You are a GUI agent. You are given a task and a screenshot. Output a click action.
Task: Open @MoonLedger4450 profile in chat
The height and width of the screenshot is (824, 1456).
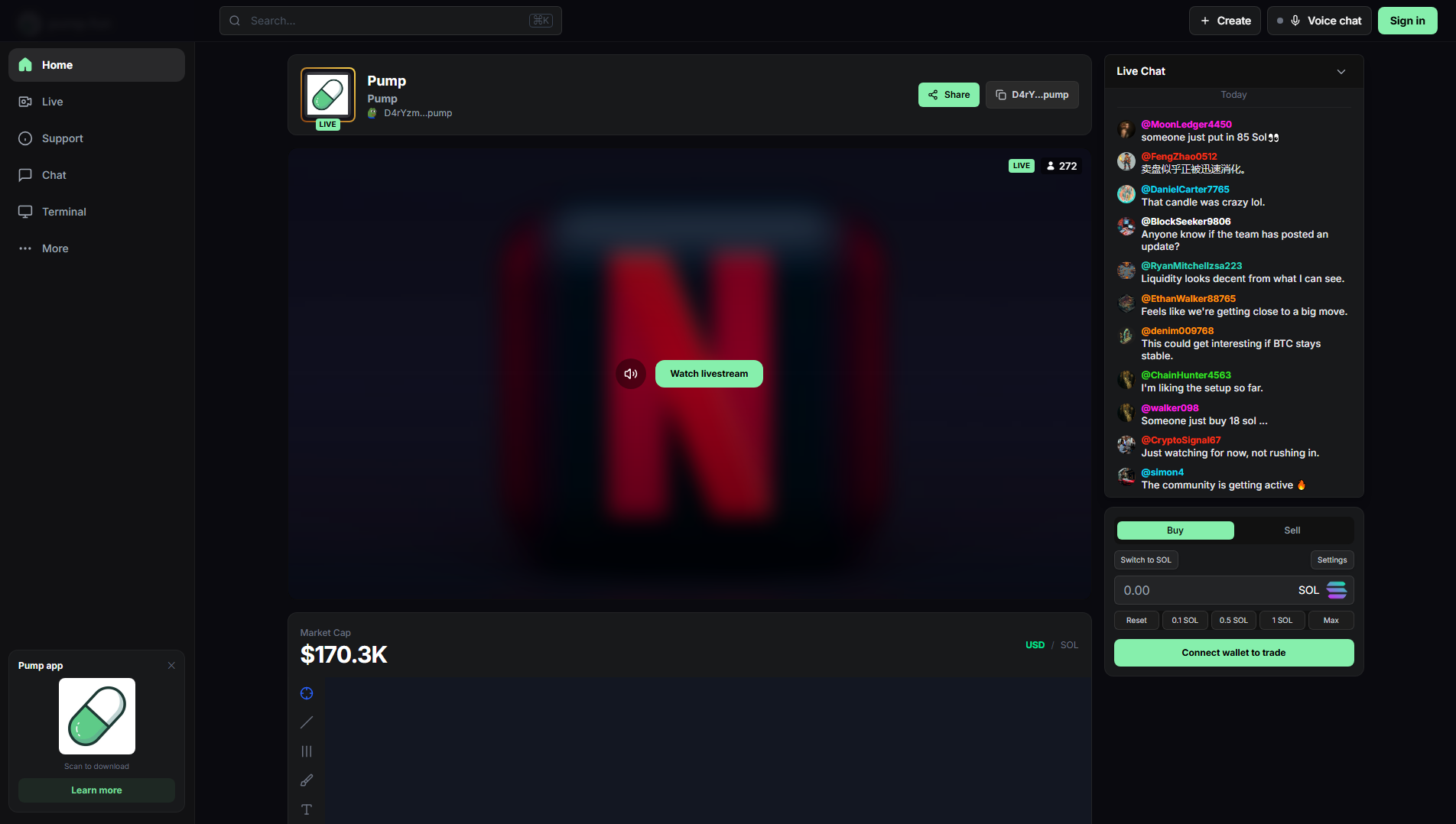(x=1186, y=125)
